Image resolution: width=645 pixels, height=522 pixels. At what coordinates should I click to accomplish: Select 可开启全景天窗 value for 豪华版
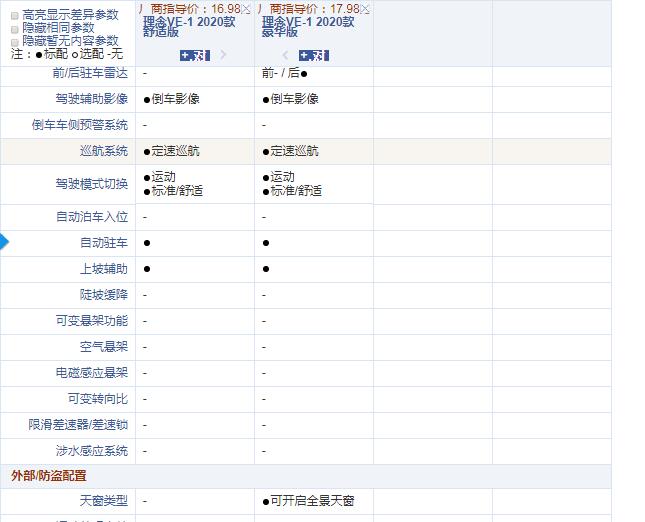pos(308,501)
